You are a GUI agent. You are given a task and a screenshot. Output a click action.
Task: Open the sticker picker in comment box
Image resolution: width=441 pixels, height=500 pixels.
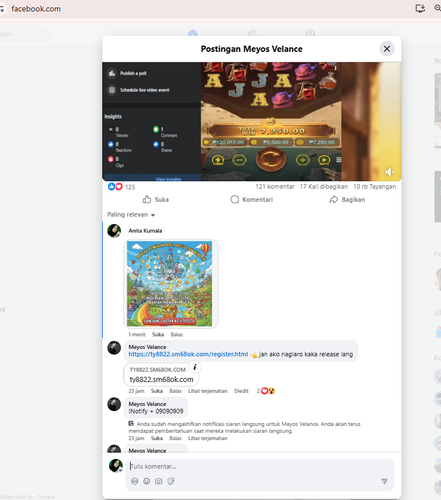tap(171, 481)
